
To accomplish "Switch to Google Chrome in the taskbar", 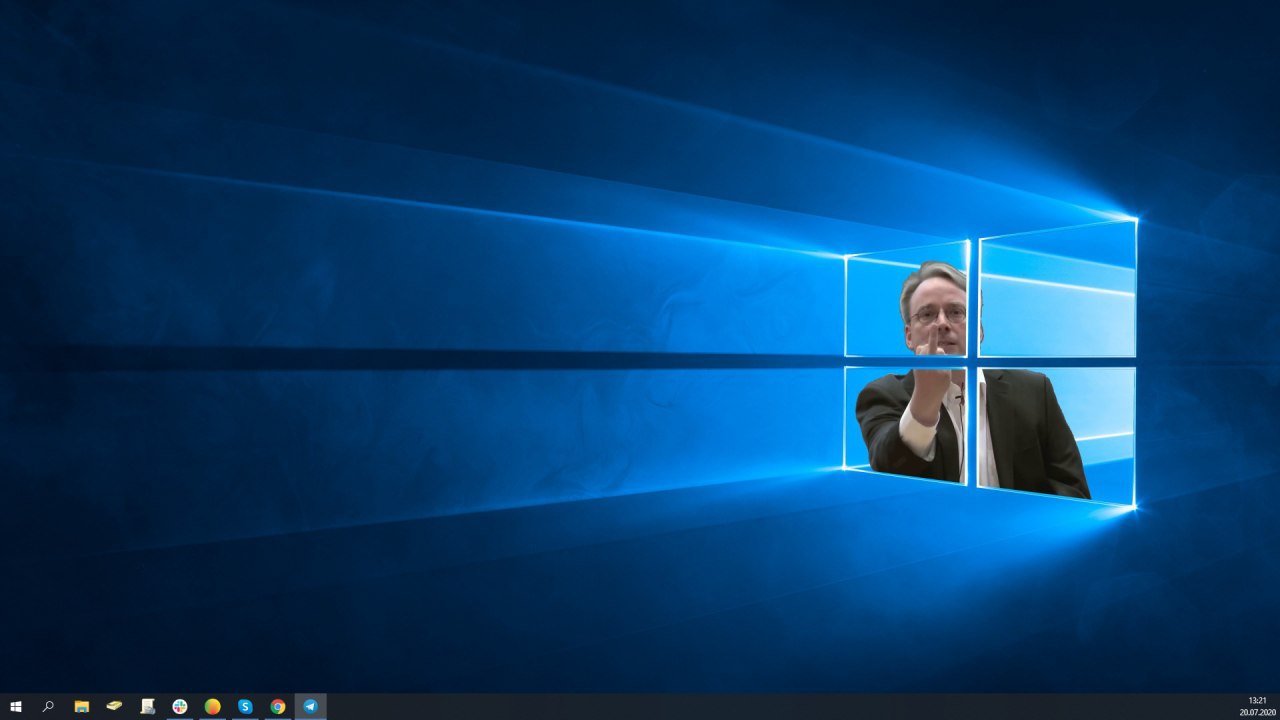I will (x=278, y=706).
